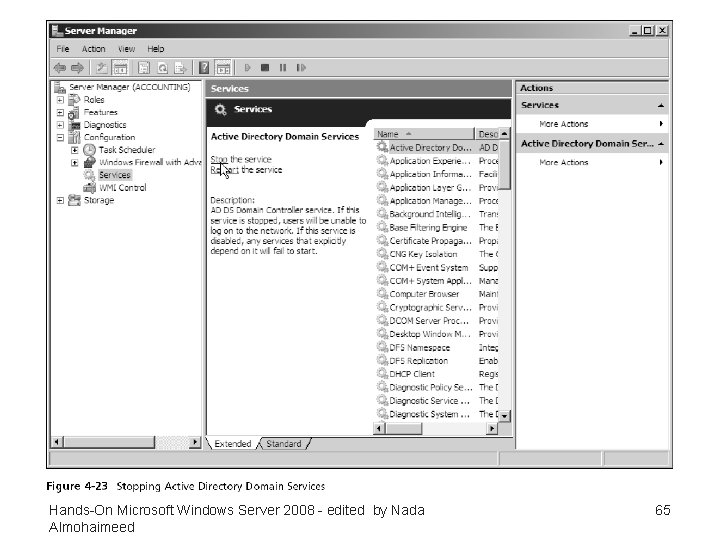Open the View menu
Screen dimensions: 720x540
126,49
